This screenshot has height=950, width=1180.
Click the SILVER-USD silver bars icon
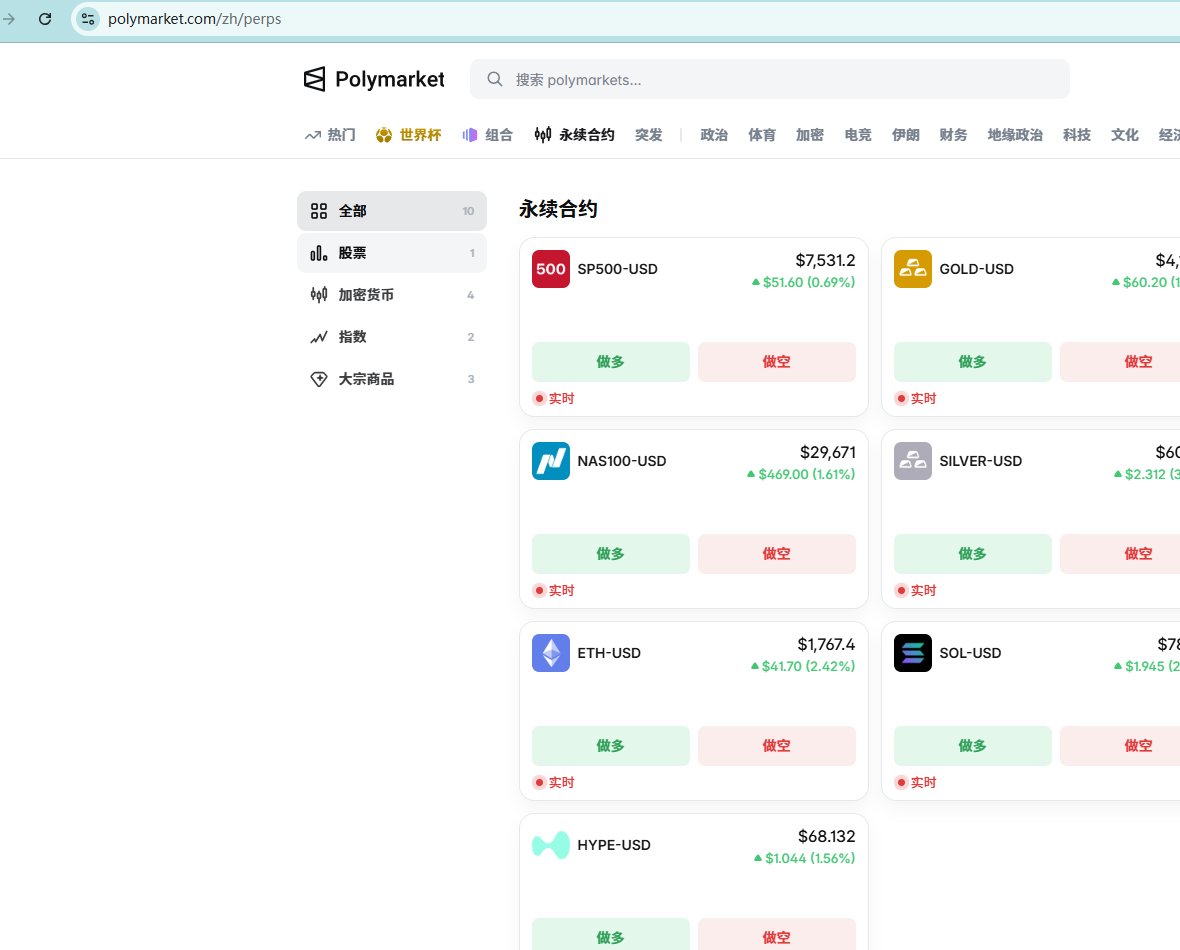point(913,461)
